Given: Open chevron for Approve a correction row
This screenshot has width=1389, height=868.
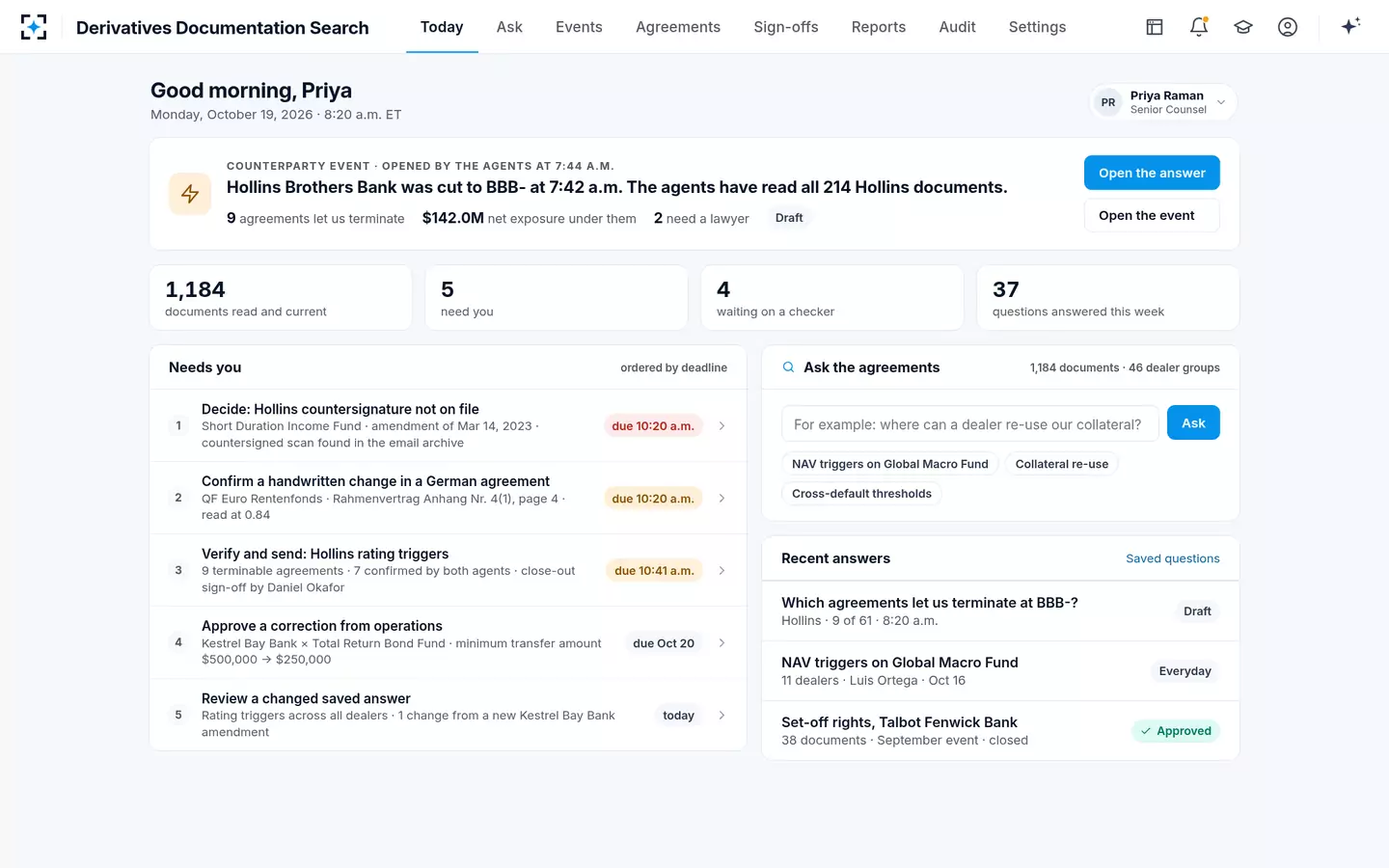Looking at the screenshot, I should 722,643.
